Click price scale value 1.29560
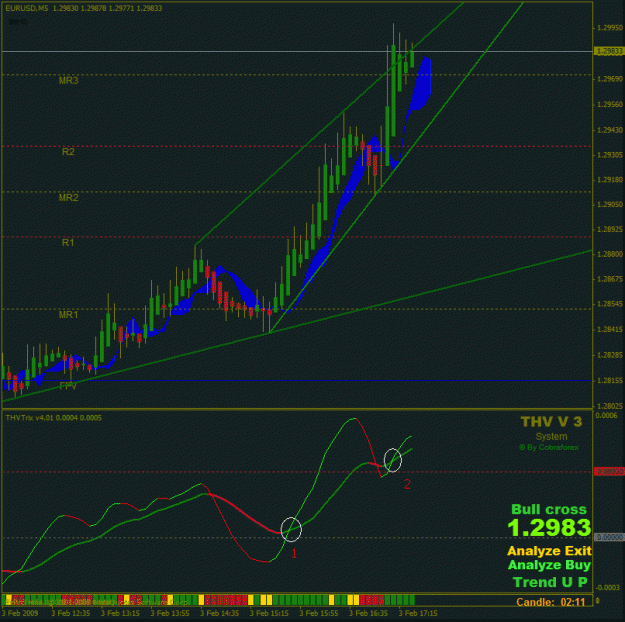Viewport: 625px width, 622px height. [x=609, y=104]
